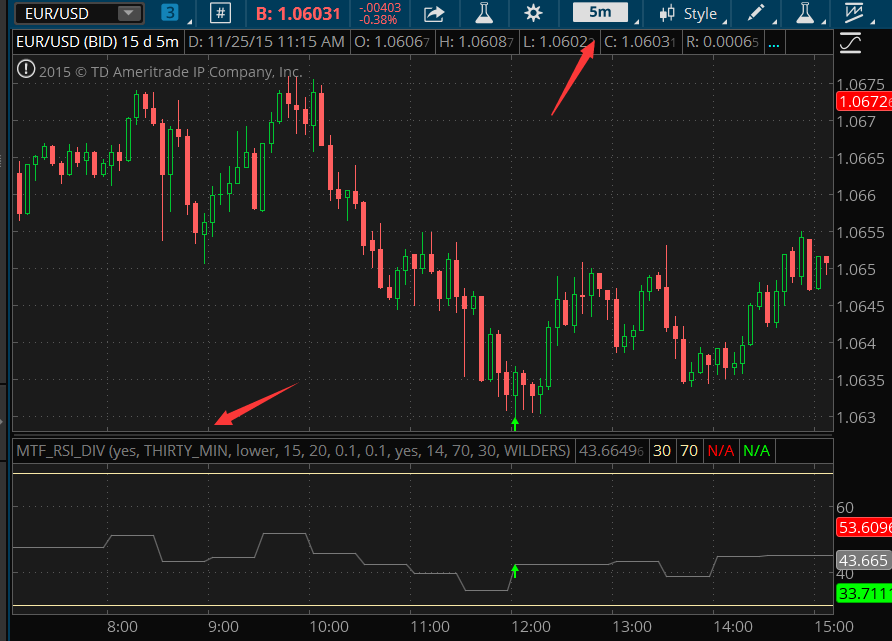This screenshot has height=641, width=892.
Task: Click the 2015 TD Ameritrade copyright text
Action: (171, 72)
